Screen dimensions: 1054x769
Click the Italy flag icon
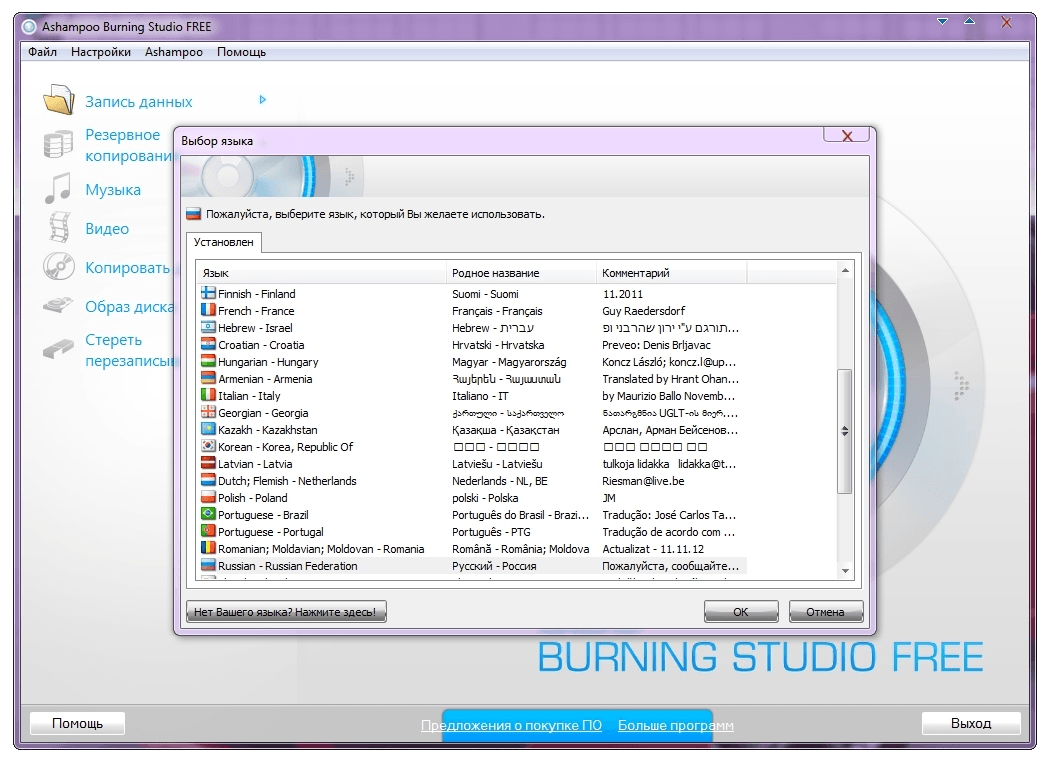[208, 395]
